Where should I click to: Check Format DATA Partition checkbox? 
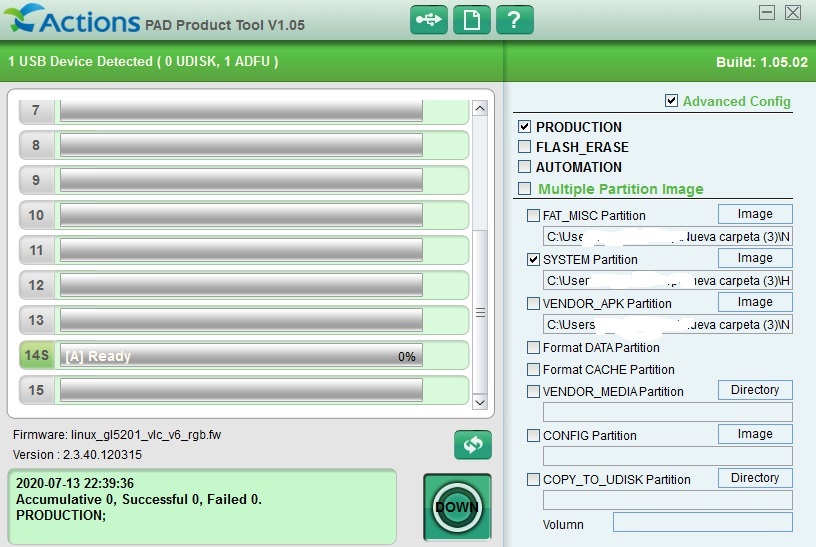click(533, 347)
